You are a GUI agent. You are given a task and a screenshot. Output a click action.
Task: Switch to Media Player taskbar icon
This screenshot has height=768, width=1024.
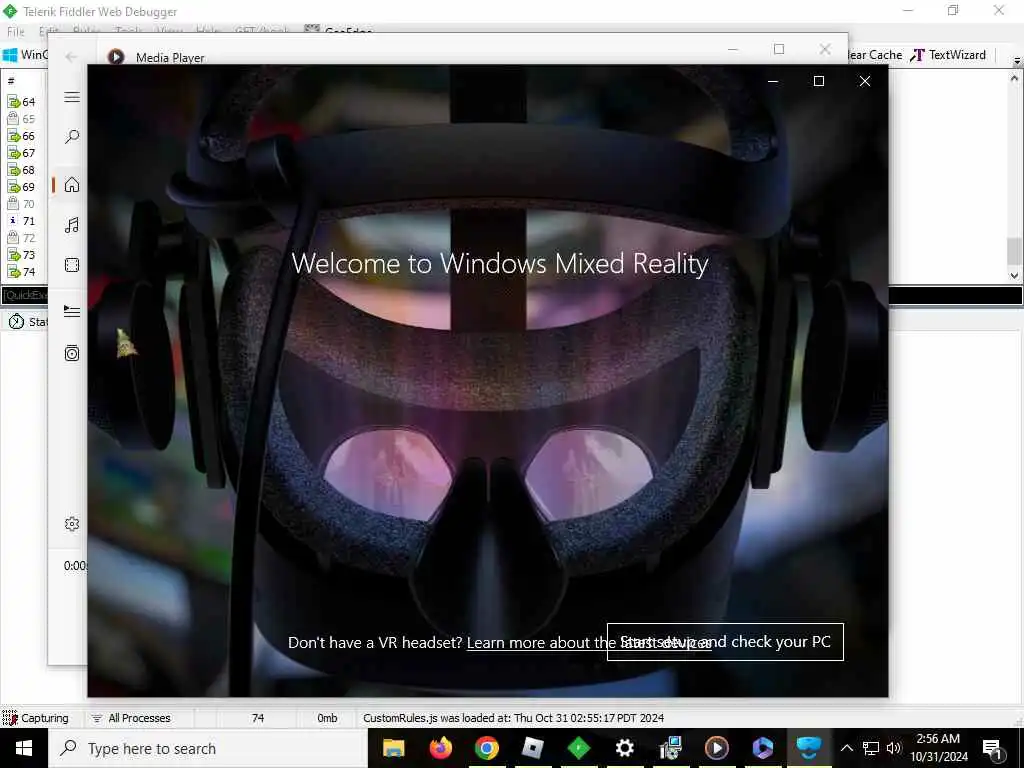point(716,748)
